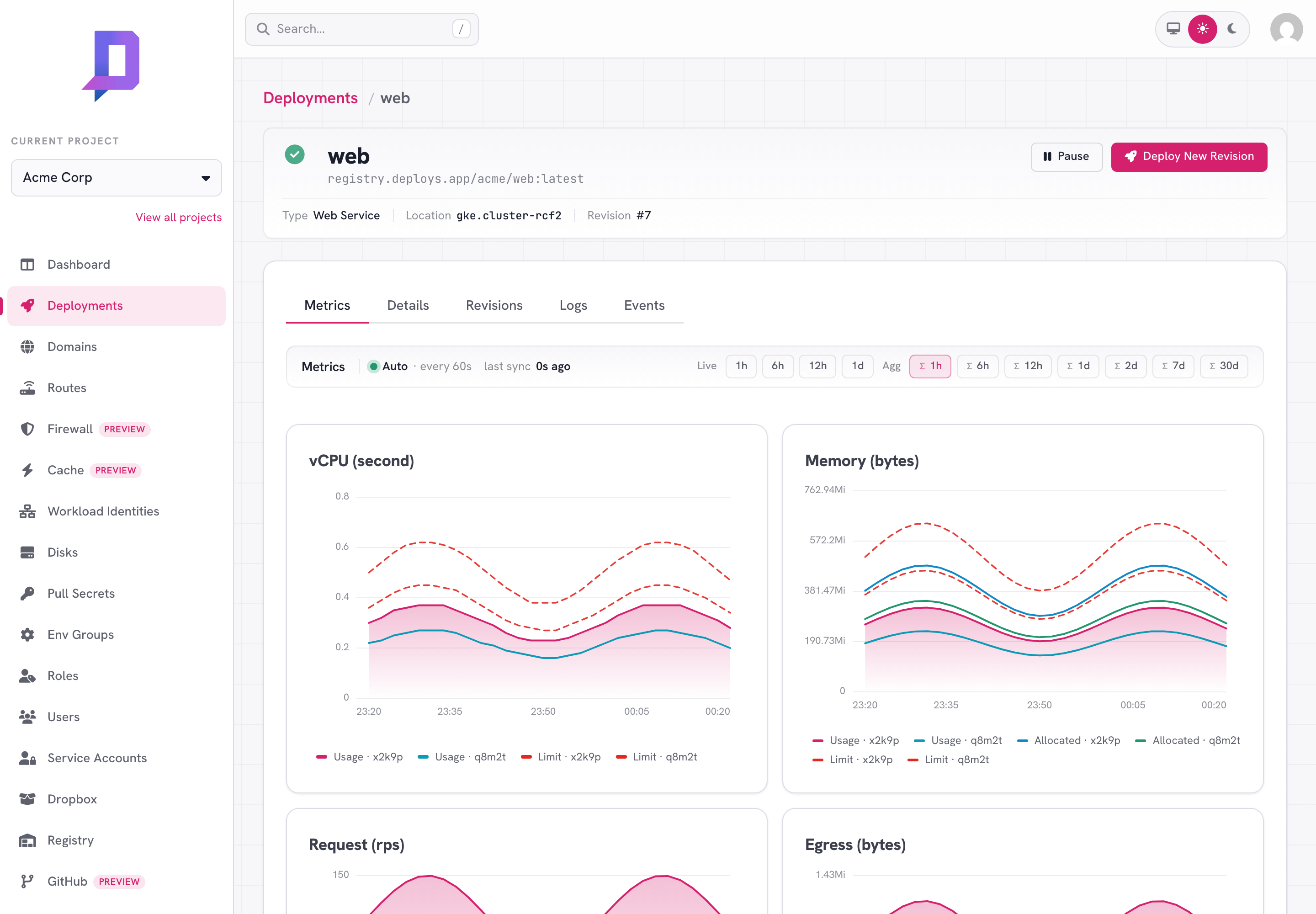Click the Deployments rocket icon
The image size is (1316, 914).
[27, 306]
